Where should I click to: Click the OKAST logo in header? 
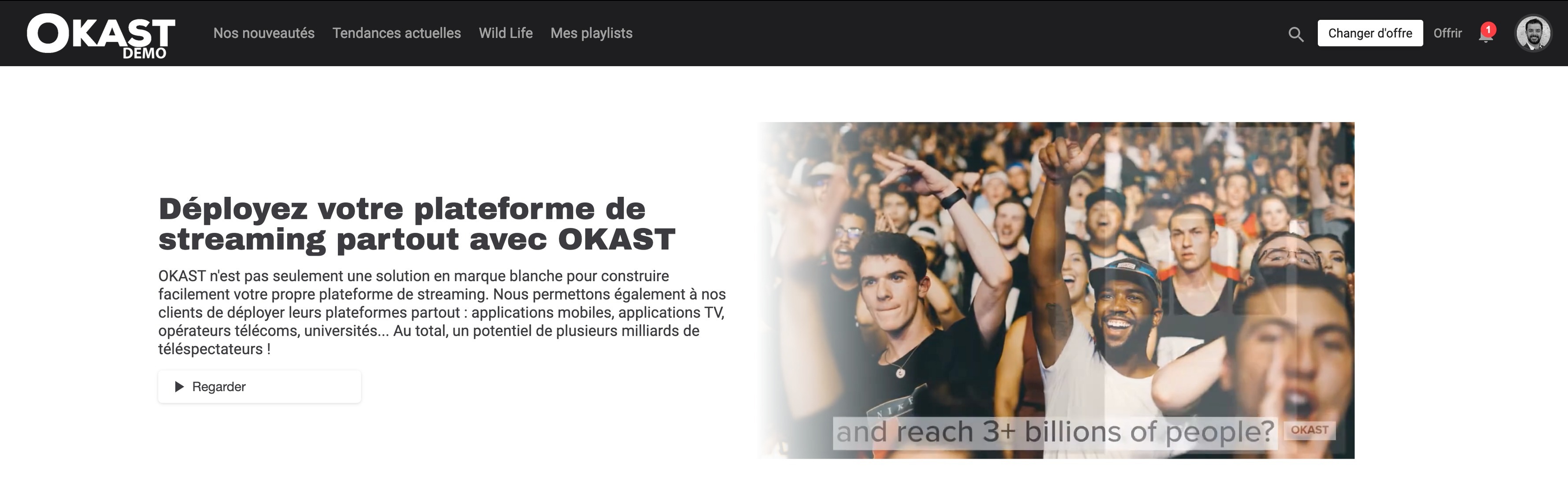[101, 35]
